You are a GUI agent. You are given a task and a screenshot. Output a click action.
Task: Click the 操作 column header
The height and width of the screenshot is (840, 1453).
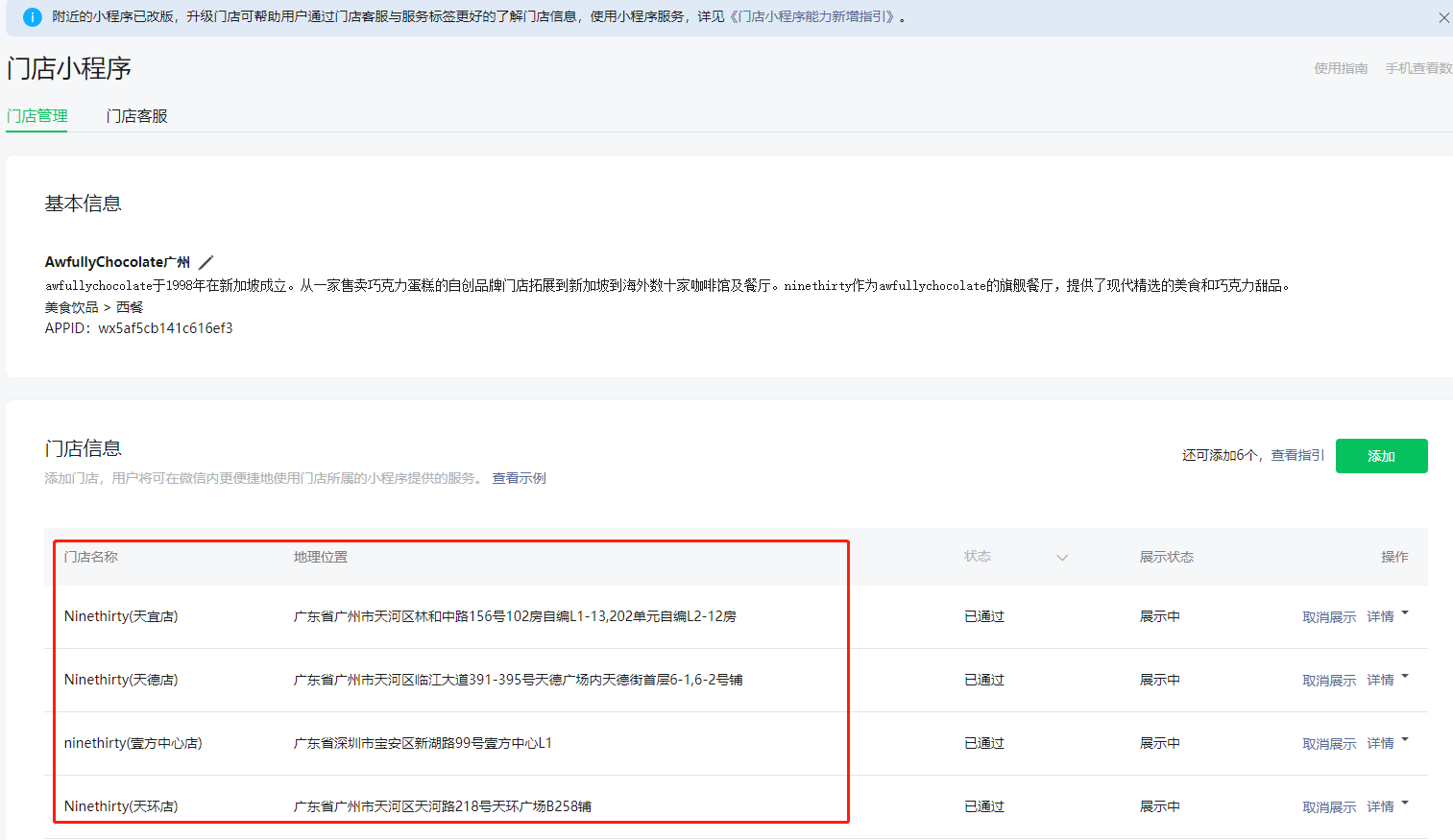[x=1394, y=557]
